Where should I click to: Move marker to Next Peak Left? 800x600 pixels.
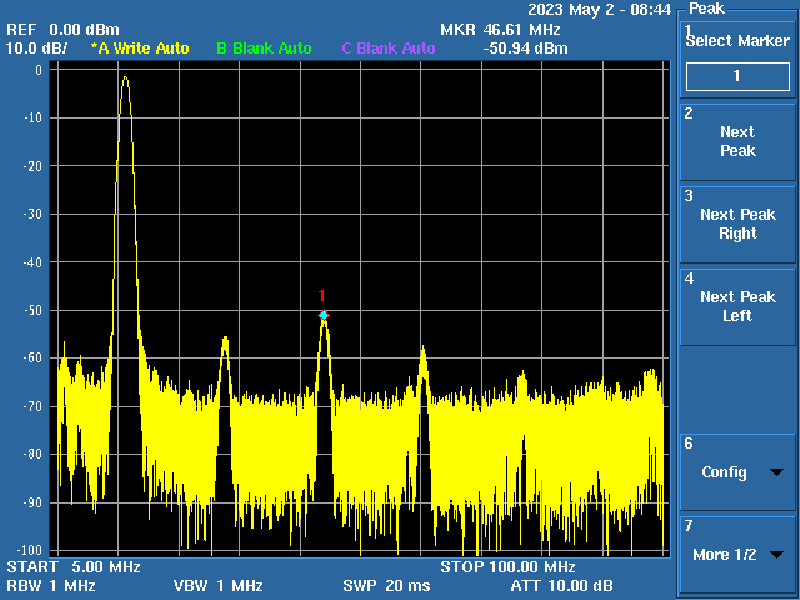pos(737,306)
